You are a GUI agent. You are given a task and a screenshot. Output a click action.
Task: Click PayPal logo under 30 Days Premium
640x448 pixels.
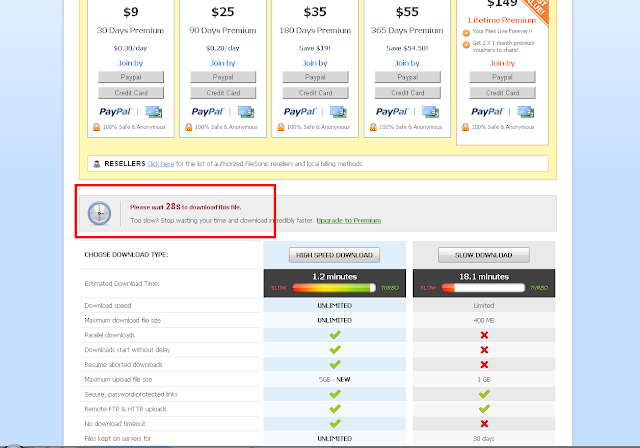coord(116,111)
